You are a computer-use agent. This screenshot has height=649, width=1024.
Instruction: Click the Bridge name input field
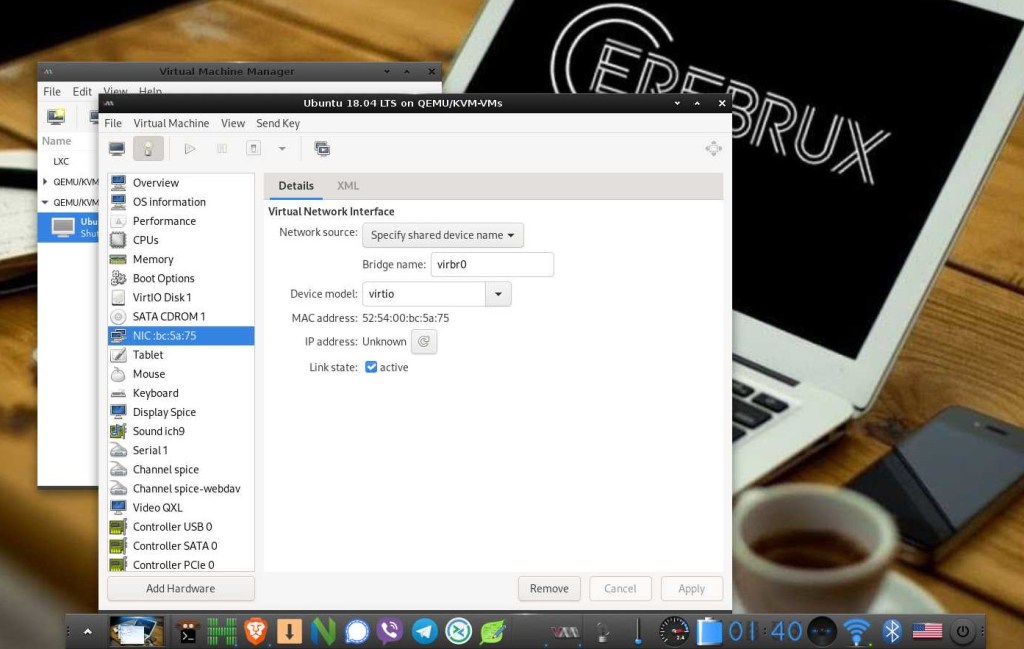(492, 265)
